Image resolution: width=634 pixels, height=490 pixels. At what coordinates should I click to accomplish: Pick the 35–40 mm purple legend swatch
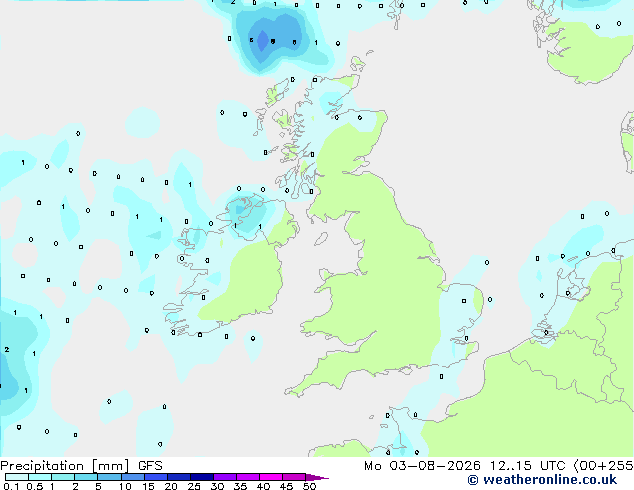[x=248, y=477]
